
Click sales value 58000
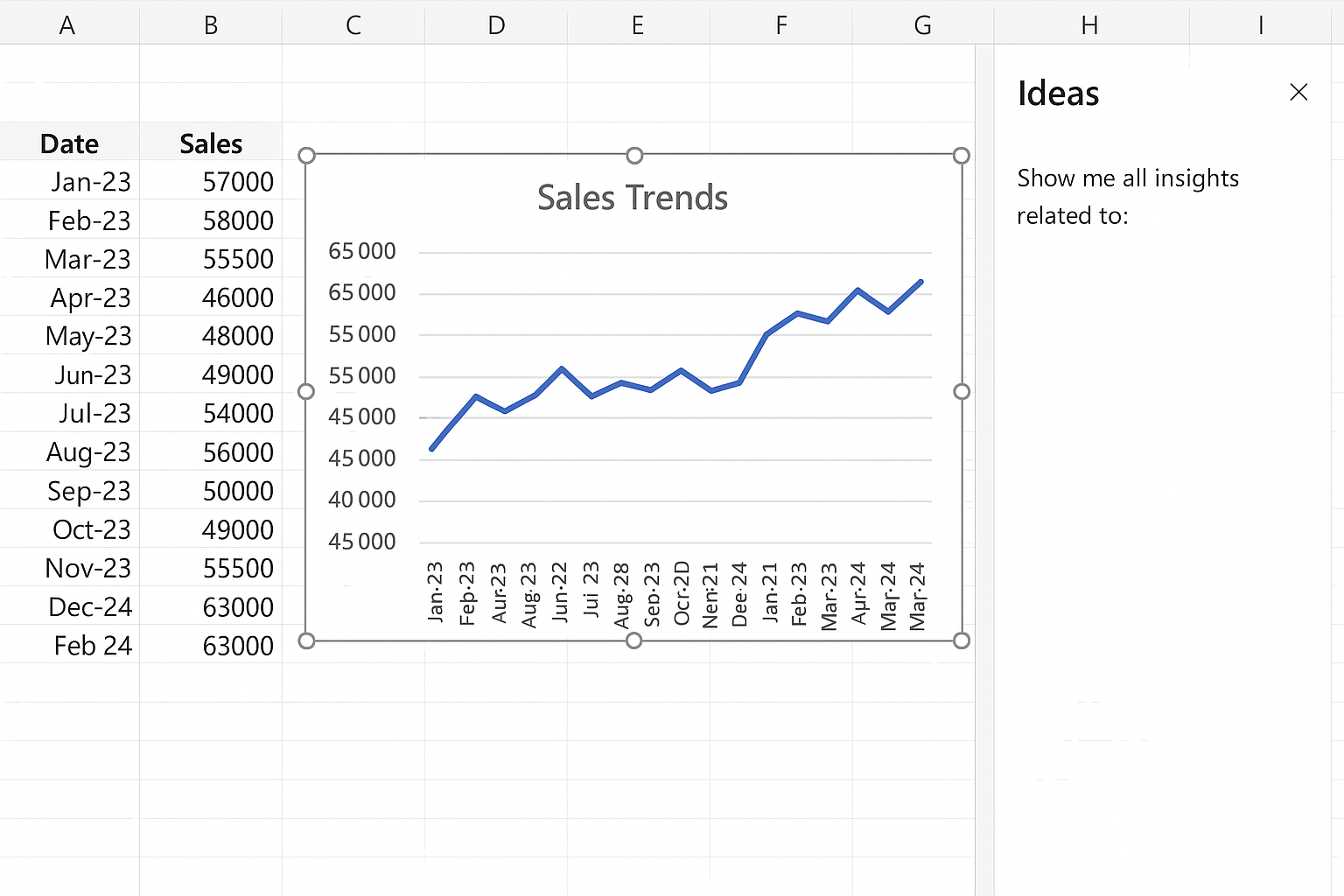click(x=211, y=220)
